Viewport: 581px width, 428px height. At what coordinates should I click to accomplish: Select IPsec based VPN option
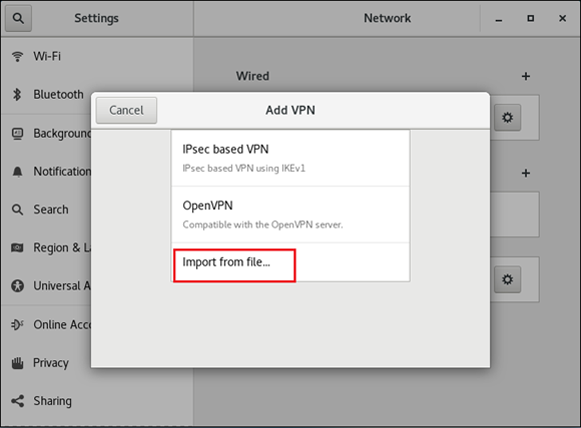coord(290,158)
